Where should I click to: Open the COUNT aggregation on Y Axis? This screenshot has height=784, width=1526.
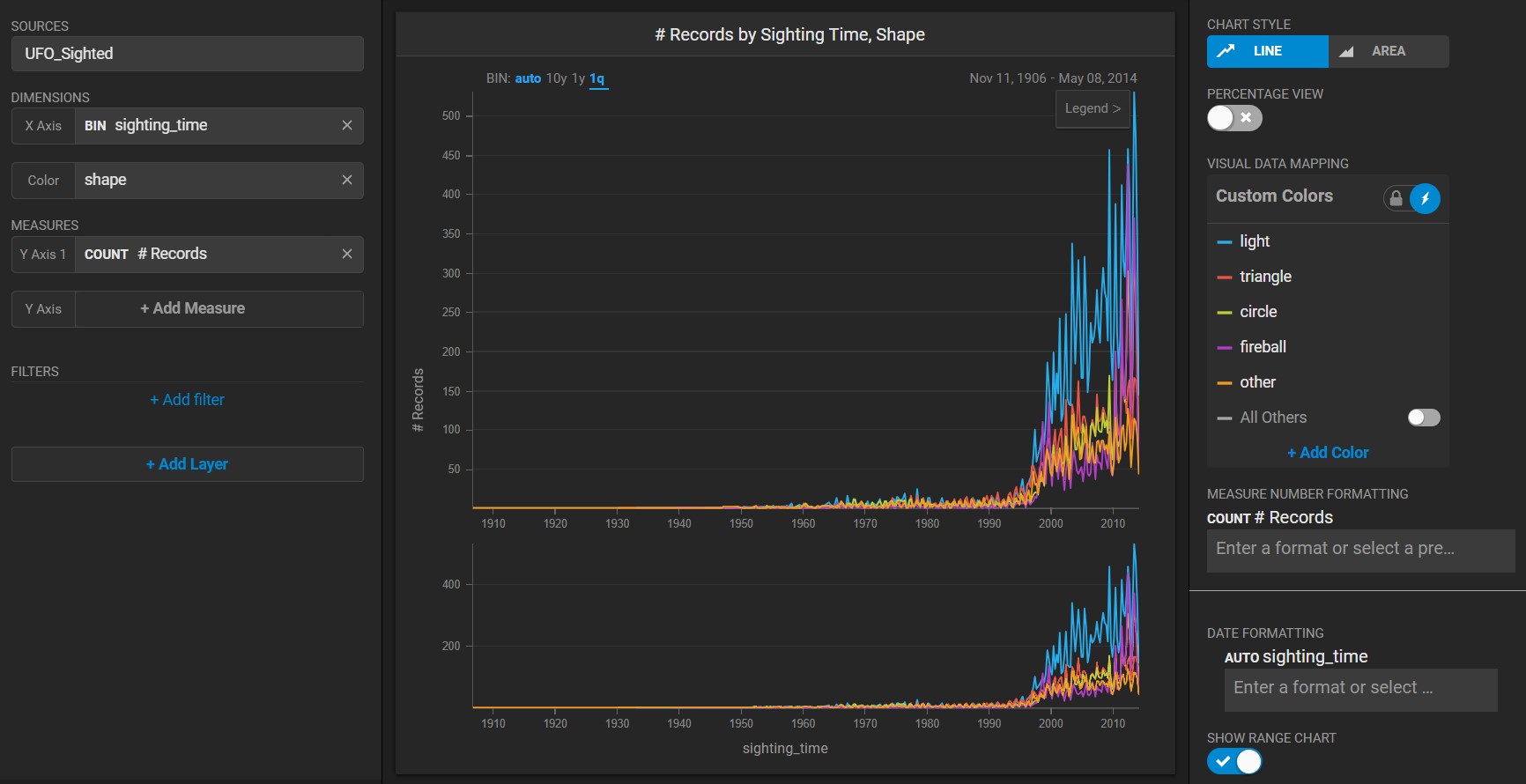click(107, 255)
